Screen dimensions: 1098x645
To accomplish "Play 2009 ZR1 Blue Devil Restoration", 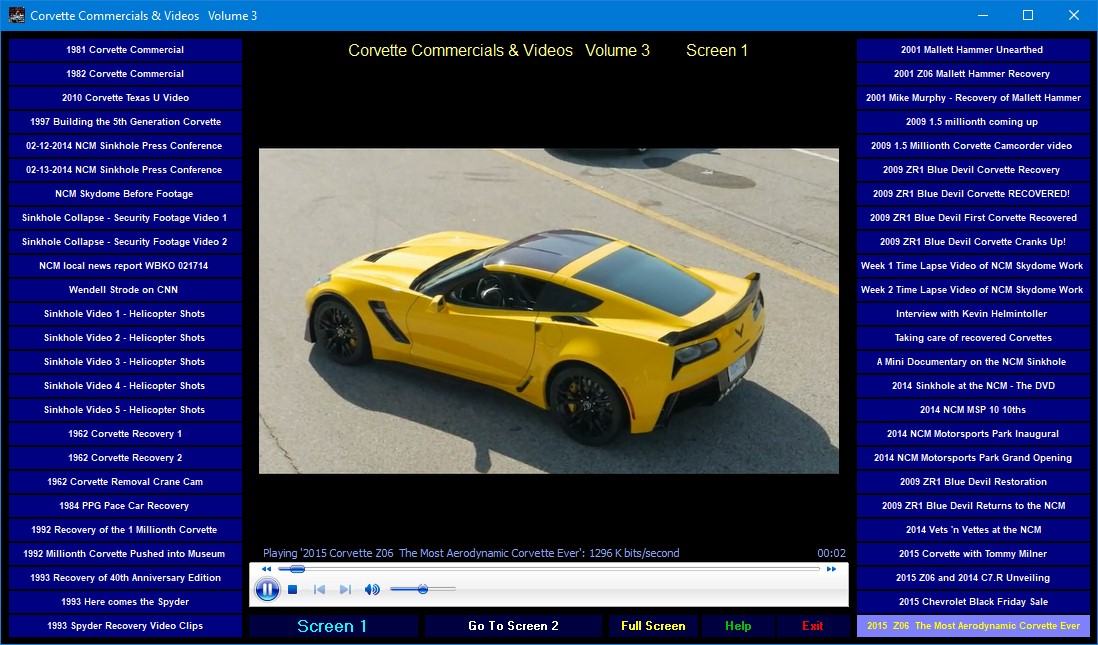I will [x=973, y=482].
